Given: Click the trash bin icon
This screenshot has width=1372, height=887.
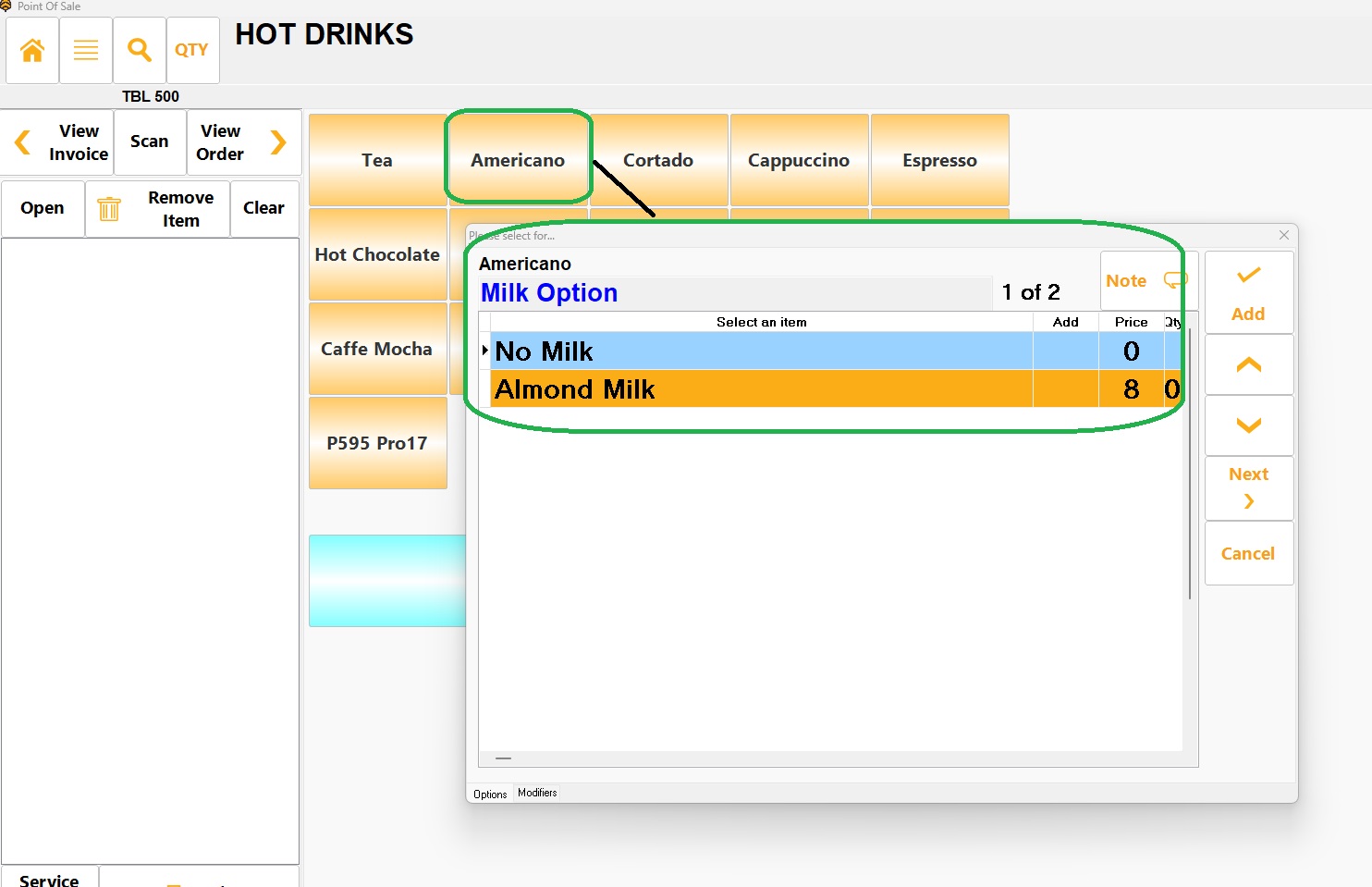Looking at the screenshot, I should [x=109, y=209].
